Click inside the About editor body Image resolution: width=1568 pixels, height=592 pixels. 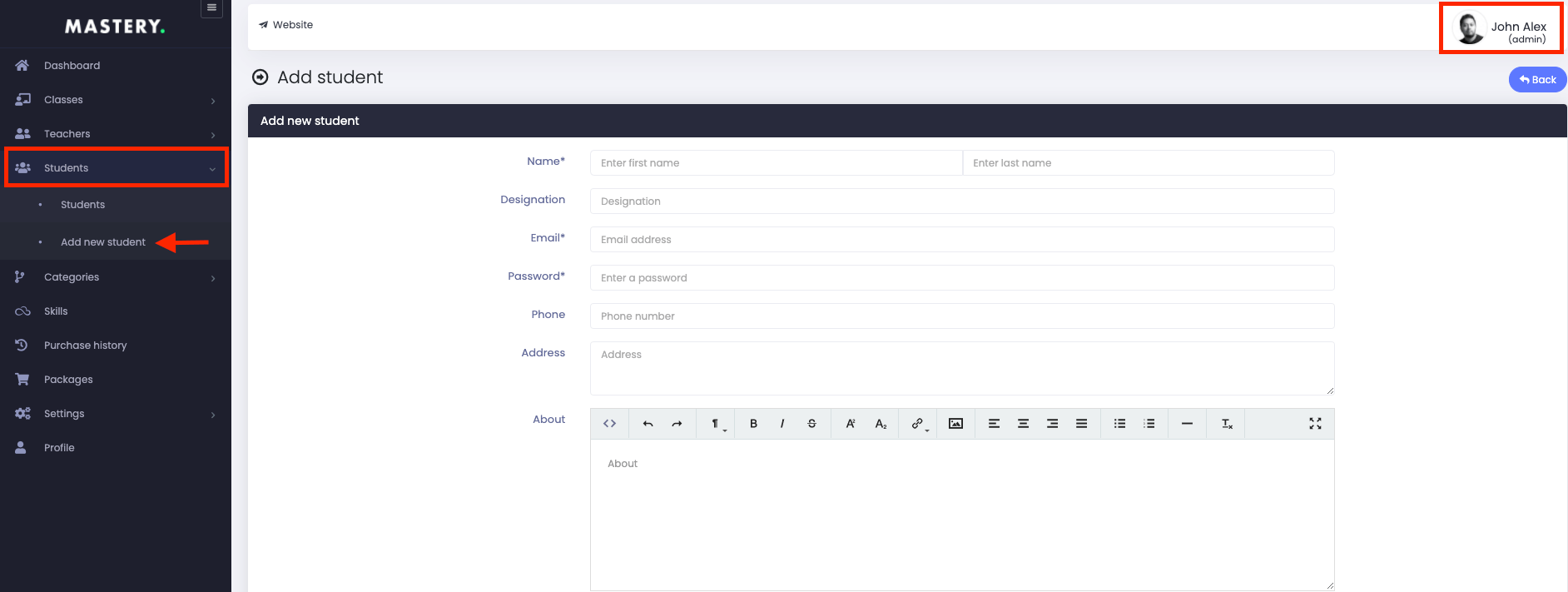click(962, 515)
